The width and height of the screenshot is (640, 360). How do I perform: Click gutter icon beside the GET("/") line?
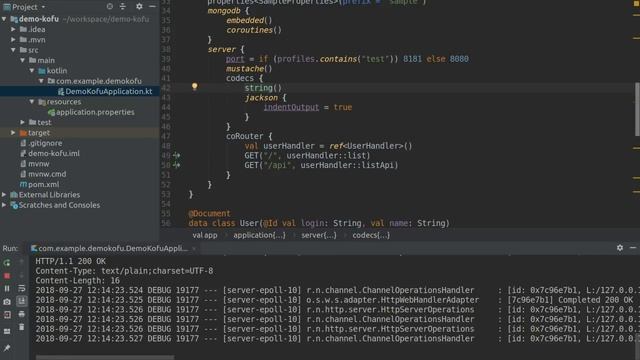pyautogui.click(x=176, y=156)
